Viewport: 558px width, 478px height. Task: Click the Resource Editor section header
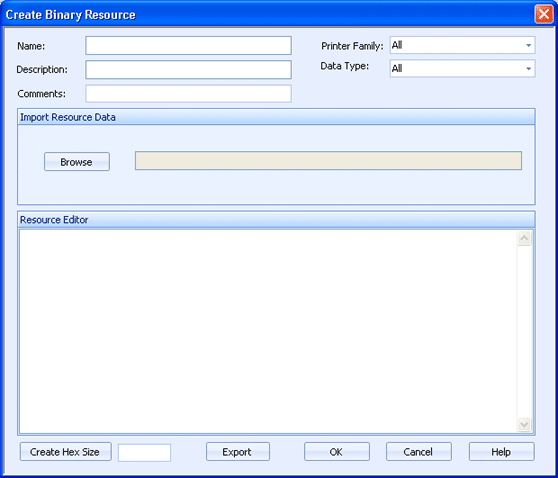pyautogui.click(x=276, y=220)
